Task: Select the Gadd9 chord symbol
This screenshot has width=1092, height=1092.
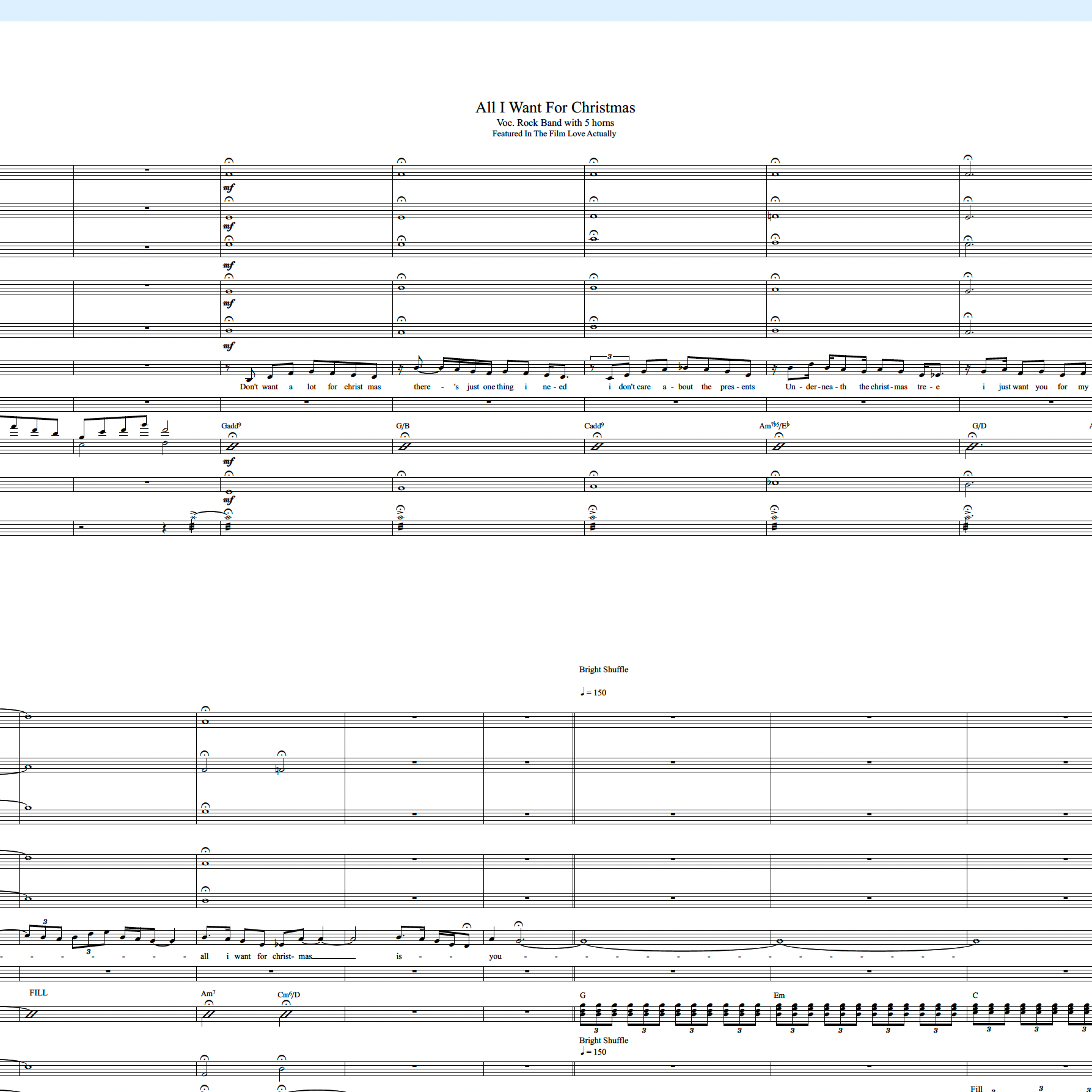Action: click(x=231, y=426)
